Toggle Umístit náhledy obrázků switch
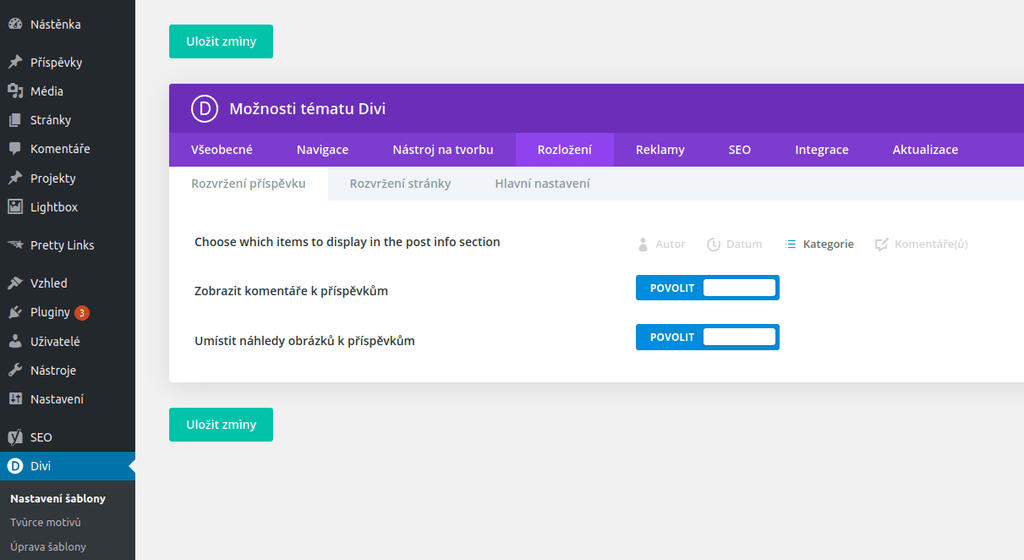This screenshot has height=560, width=1024. (707, 337)
